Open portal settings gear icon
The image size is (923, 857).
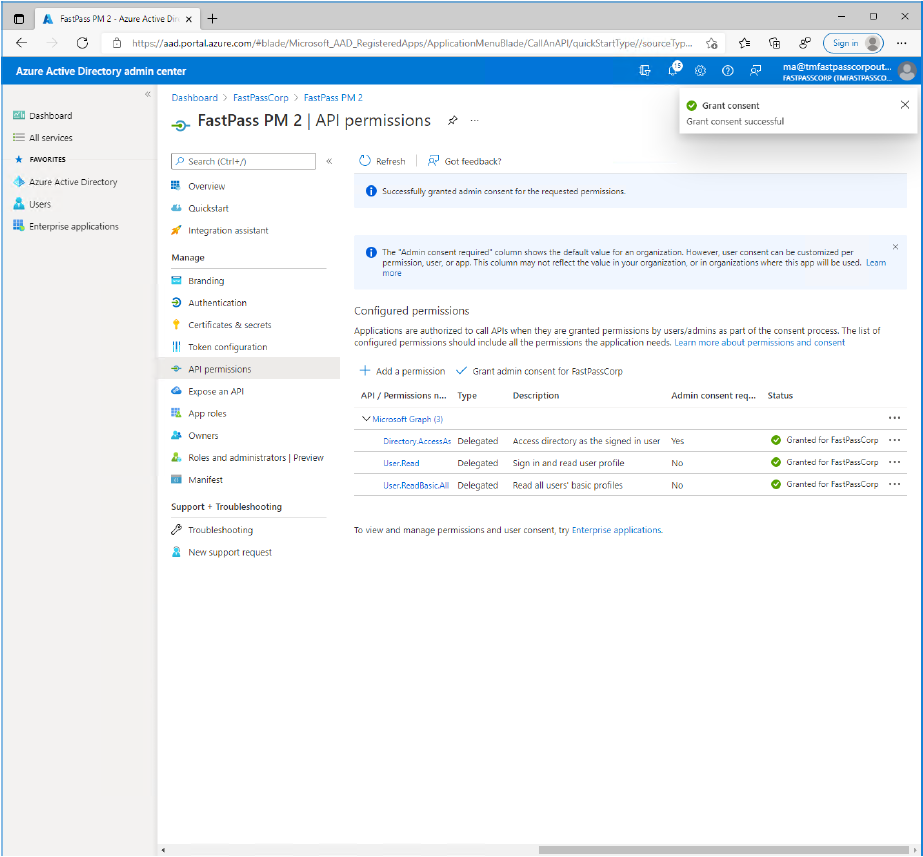(700, 71)
